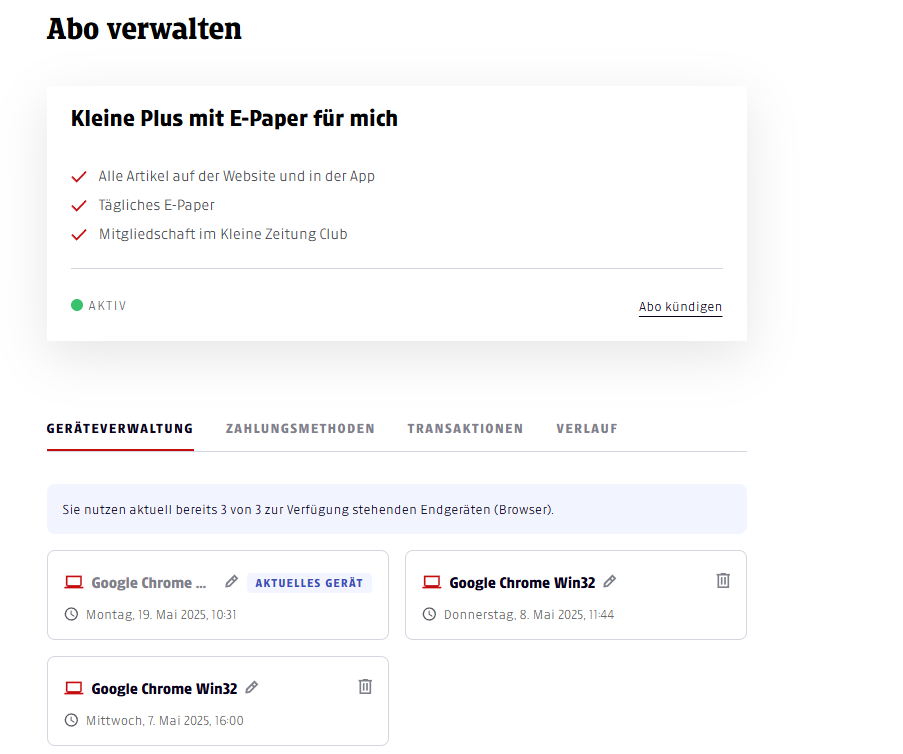Click laptop icon on current device card
Image resolution: width=903 pixels, height=754 pixels.
74,582
